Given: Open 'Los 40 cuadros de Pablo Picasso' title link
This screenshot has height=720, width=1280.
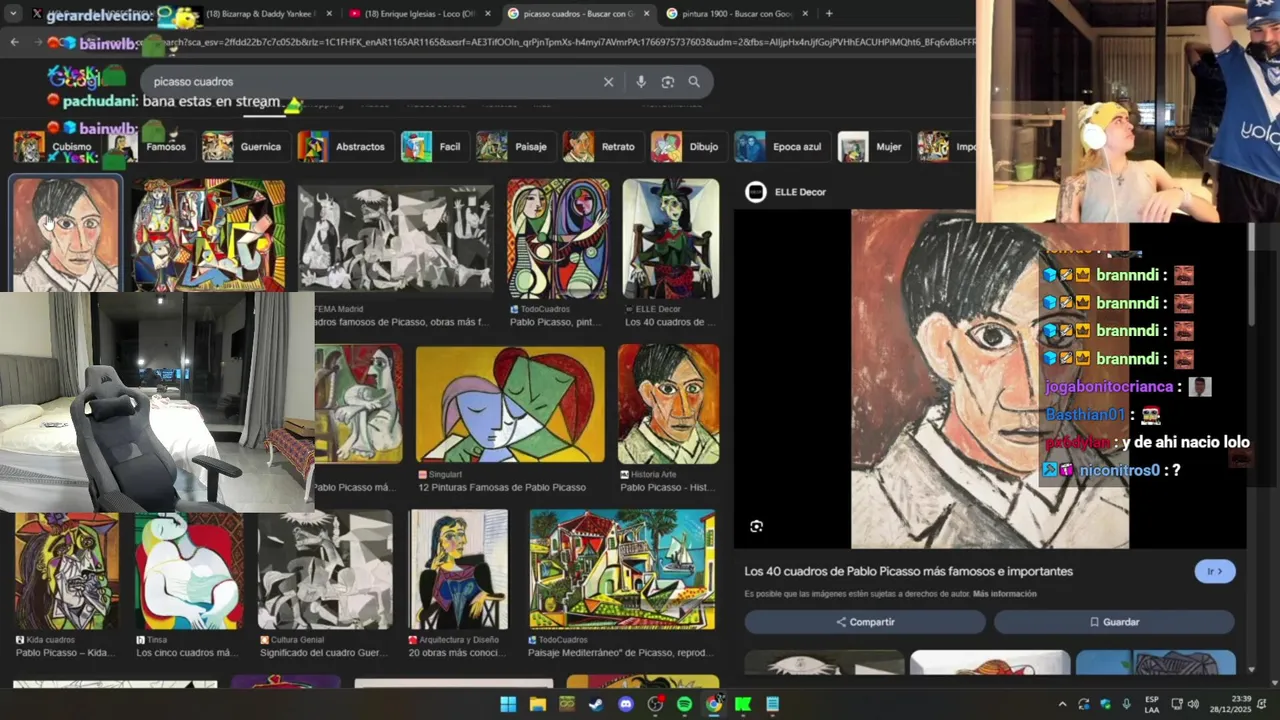Looking at the screenshot, I should [908, 572].
